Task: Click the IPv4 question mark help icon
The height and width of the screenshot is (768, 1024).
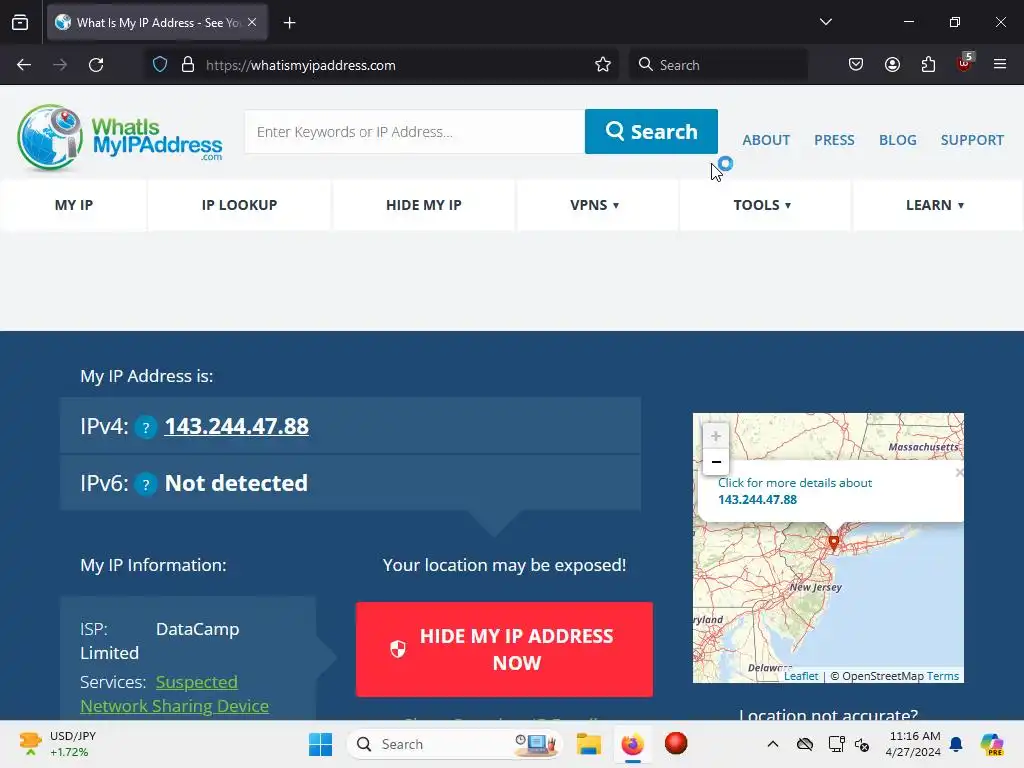Action: [x=146, y=428]
